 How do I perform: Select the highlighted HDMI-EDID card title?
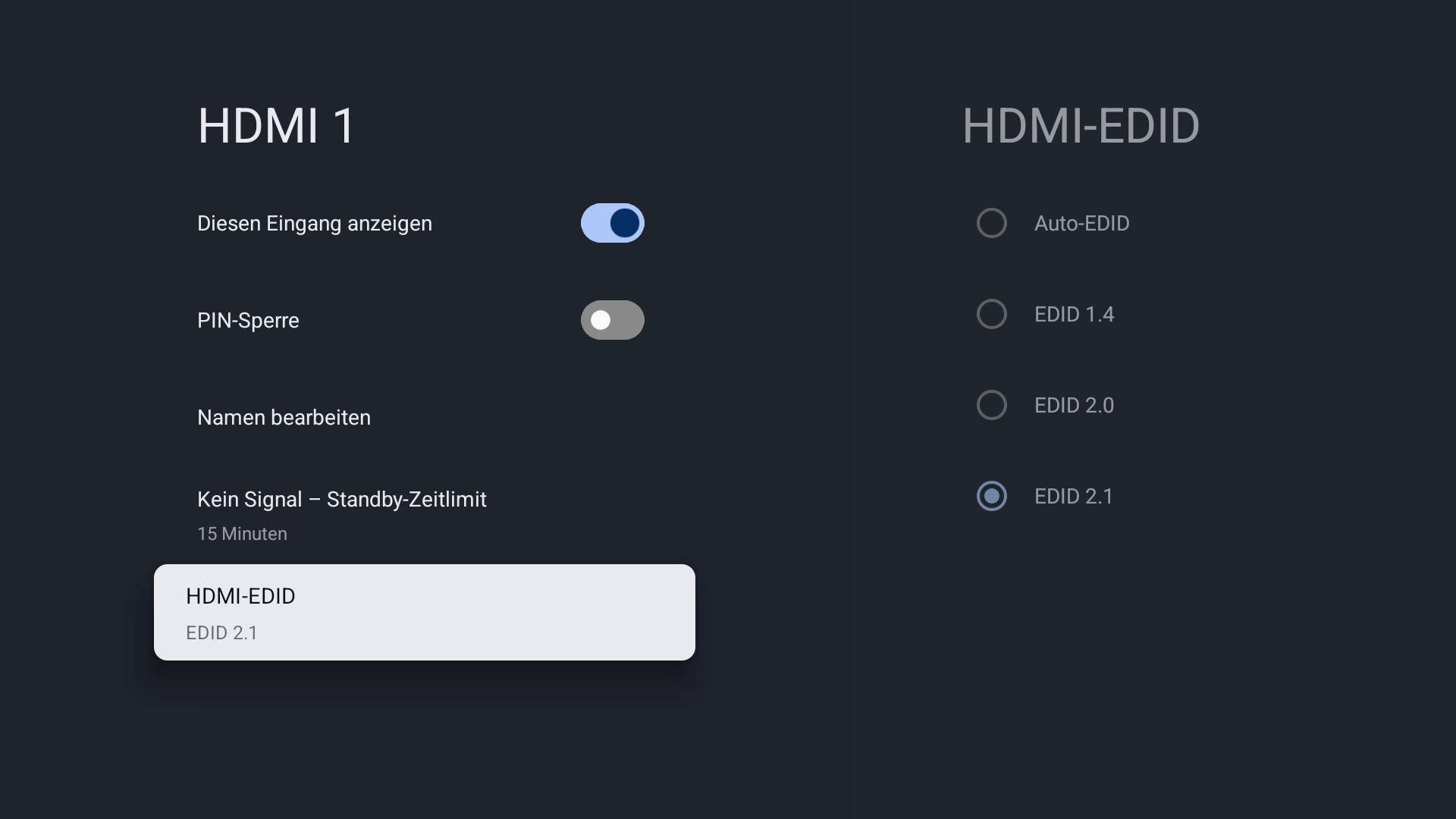coord(240,597)
